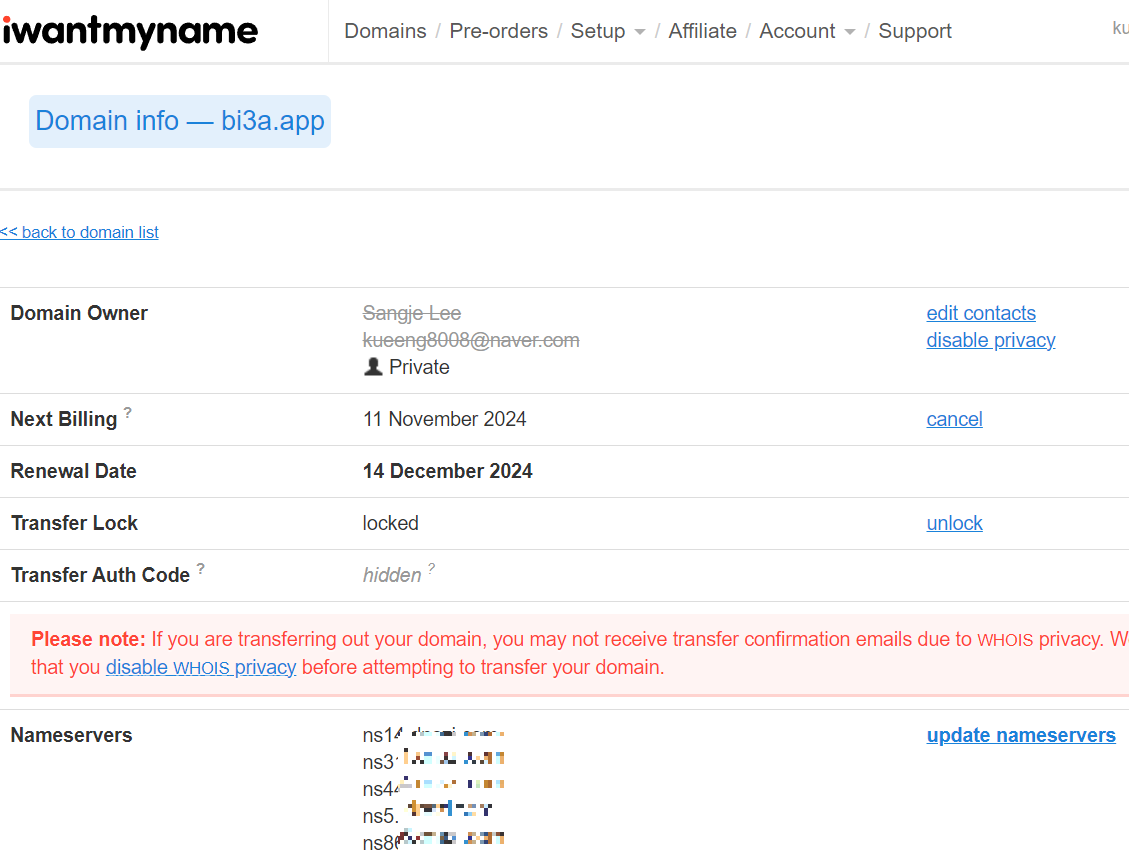Image resolution: width=1129 pixels, height=868 pixels.
Task: Click the ns3 nameserver entry
Action: tap(433, 761)
